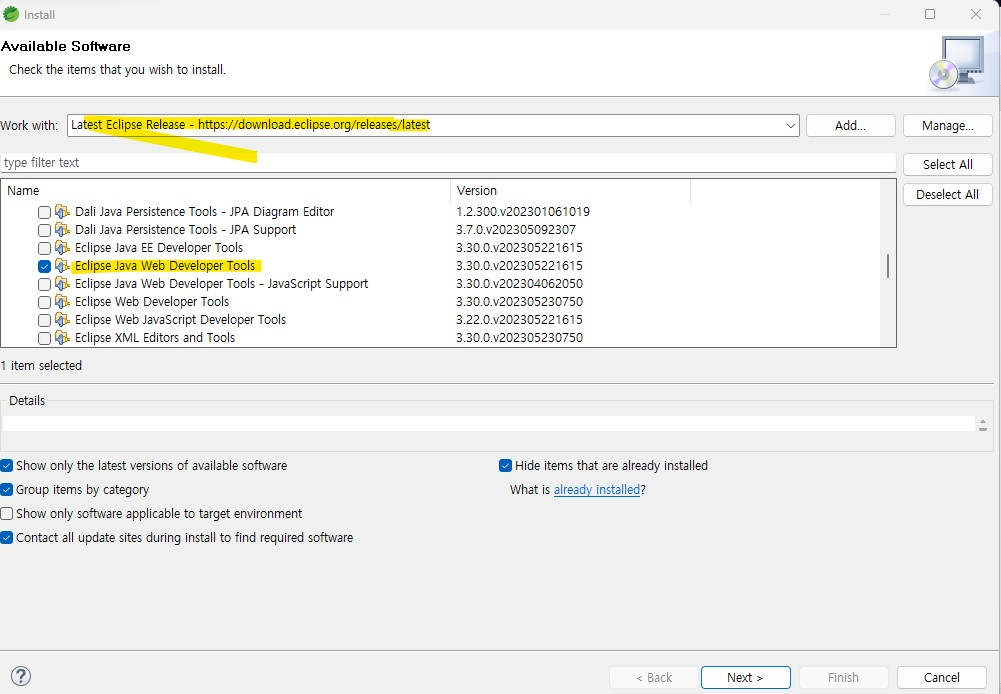Click the feature icon beside Eclipse Web Developer Tools
The width and height of the screenshot is (1001, 694).
click(x=62, y=301)
